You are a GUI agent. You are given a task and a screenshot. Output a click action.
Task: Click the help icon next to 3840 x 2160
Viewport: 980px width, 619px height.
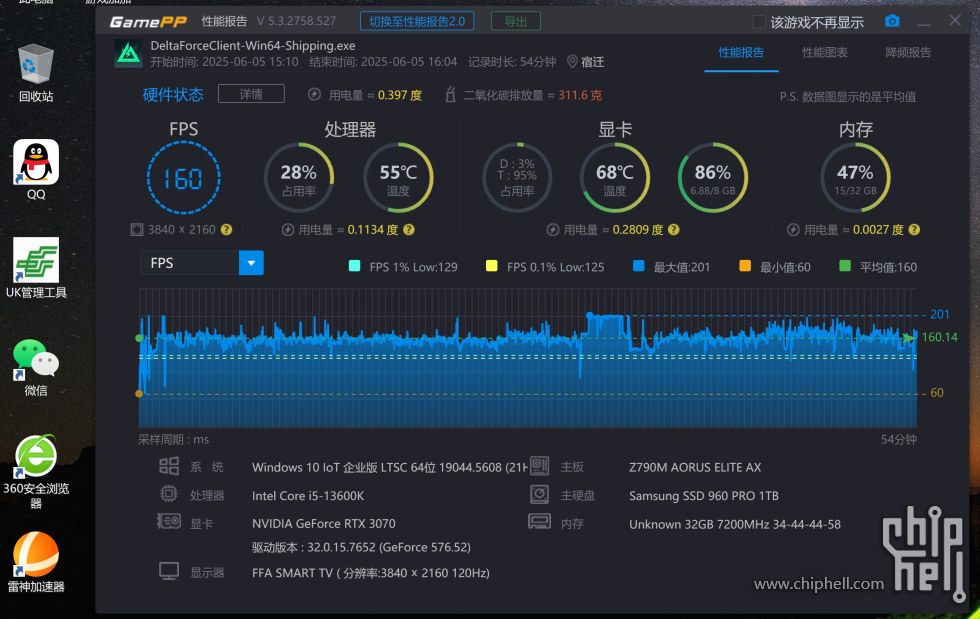pos(226,229)
